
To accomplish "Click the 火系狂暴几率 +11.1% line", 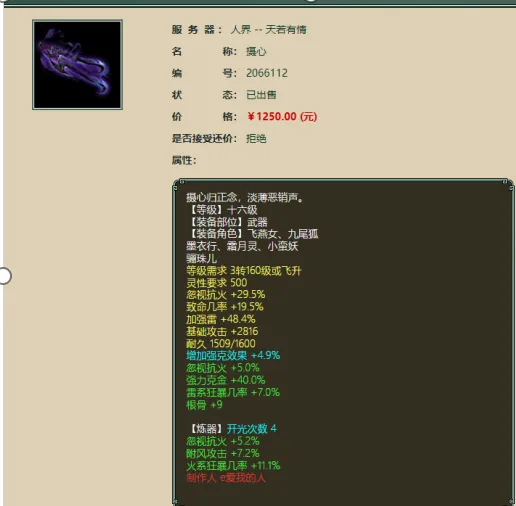I will 233,465.
